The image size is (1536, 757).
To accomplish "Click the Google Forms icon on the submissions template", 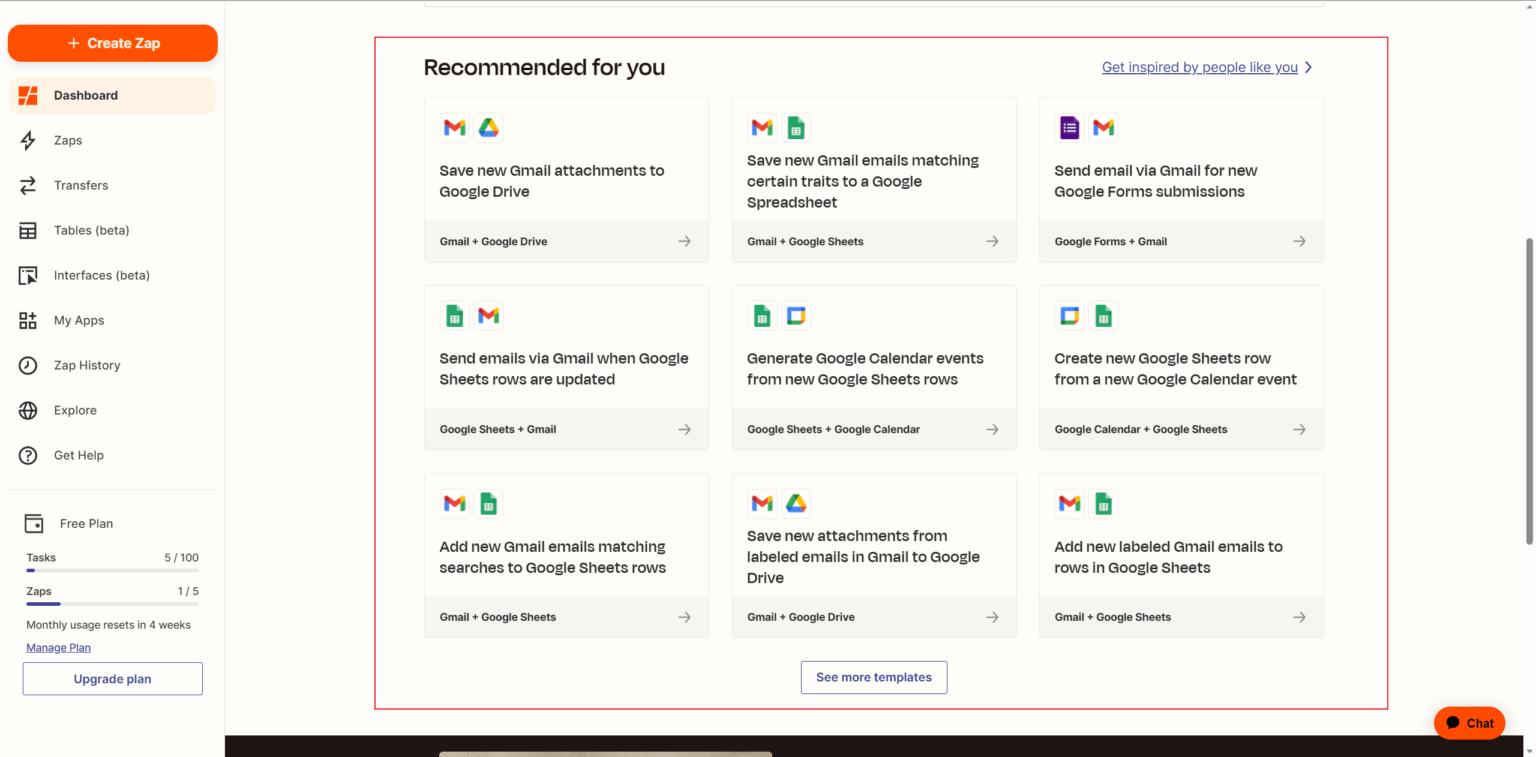I will point(1069,127).
